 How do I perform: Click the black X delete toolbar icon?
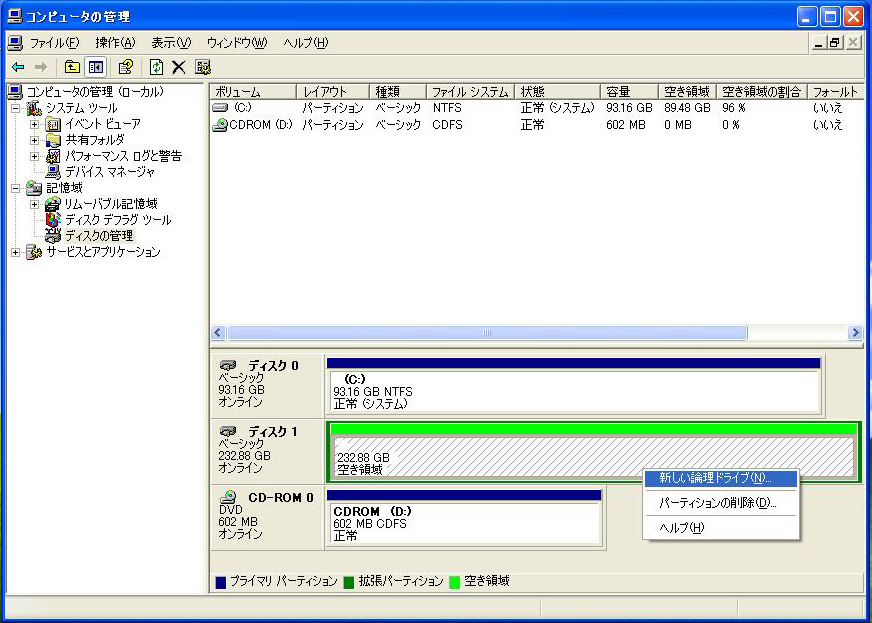pos(179,67)
